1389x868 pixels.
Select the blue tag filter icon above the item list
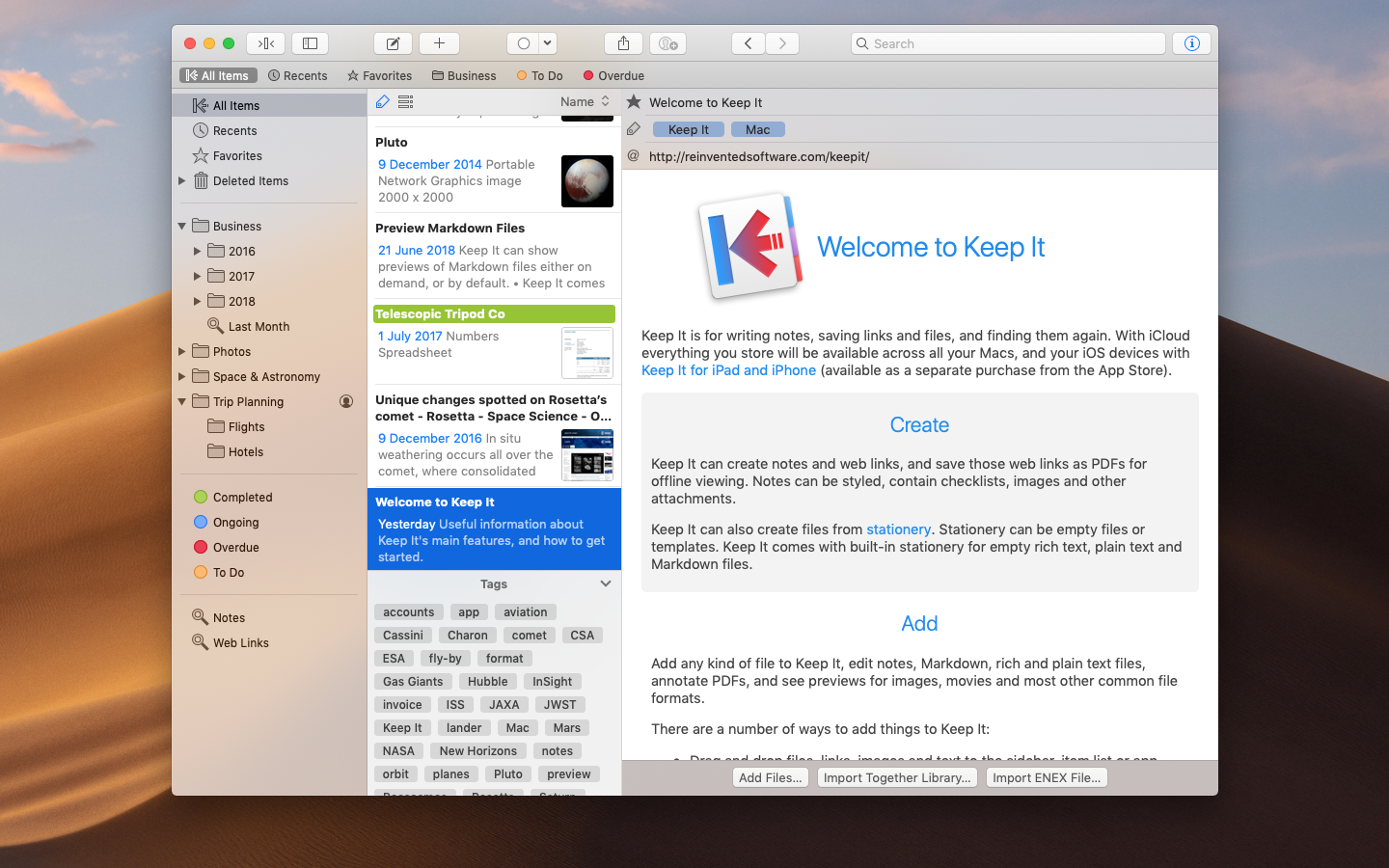pyautogui.click(x=382, y=101)
